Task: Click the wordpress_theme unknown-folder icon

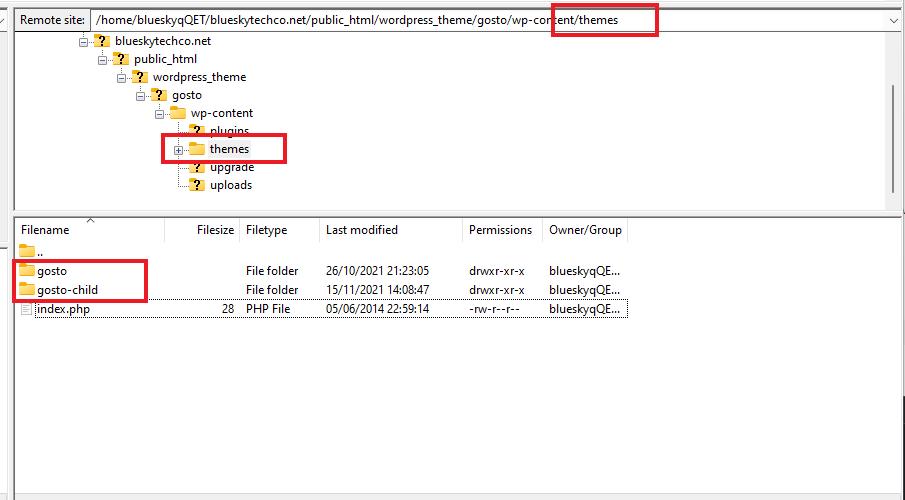Action: [x=140, y=77]
